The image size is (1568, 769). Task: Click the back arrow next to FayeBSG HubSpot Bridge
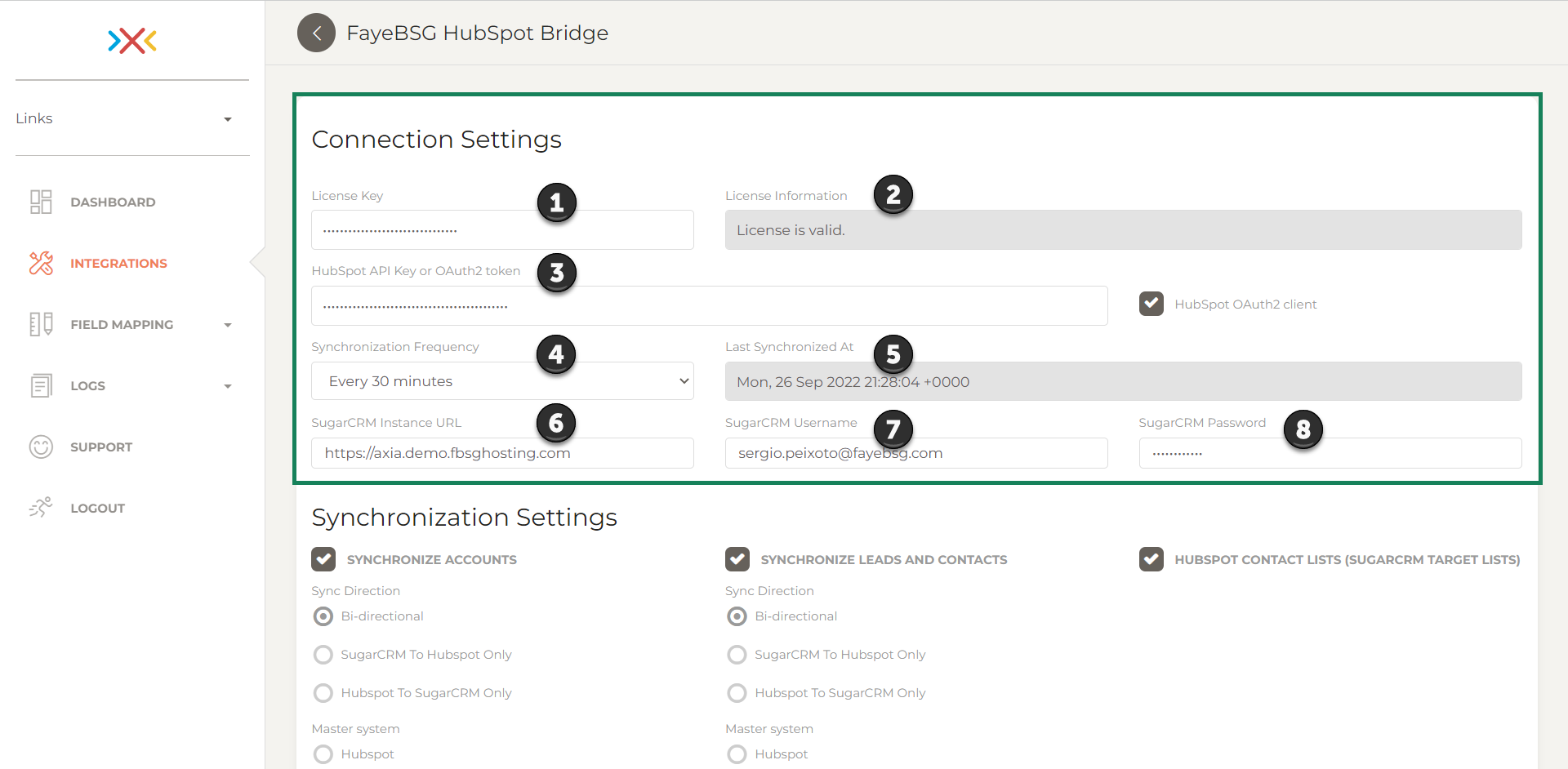316,33
